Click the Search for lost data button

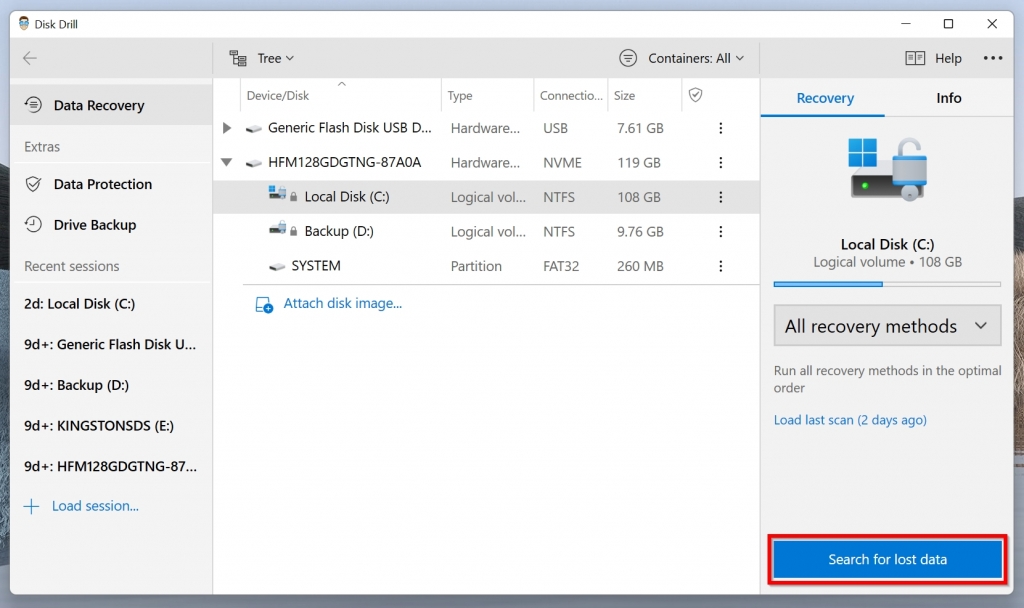point(887,559)
